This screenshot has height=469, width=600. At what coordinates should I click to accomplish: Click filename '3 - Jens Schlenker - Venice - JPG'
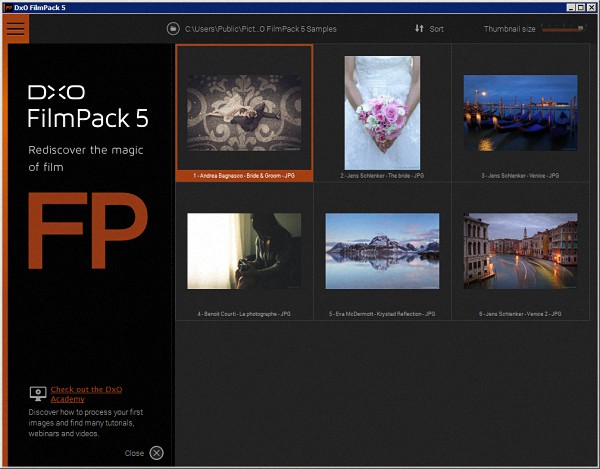click(x=520, y=176)
